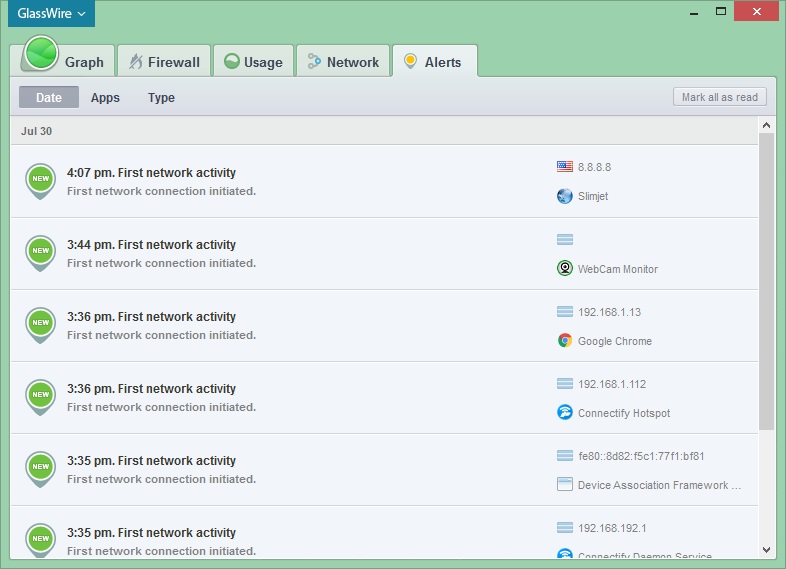
Task: Click the Connectify Hotspot icon
Action: [564, 412]
